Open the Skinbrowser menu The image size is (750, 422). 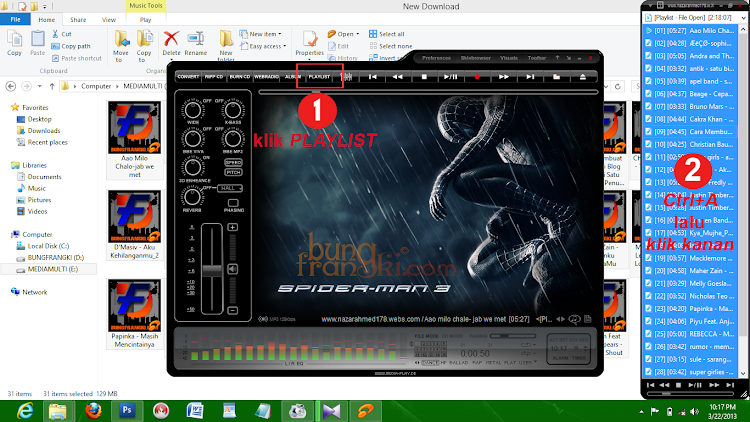tap(475, 58)
